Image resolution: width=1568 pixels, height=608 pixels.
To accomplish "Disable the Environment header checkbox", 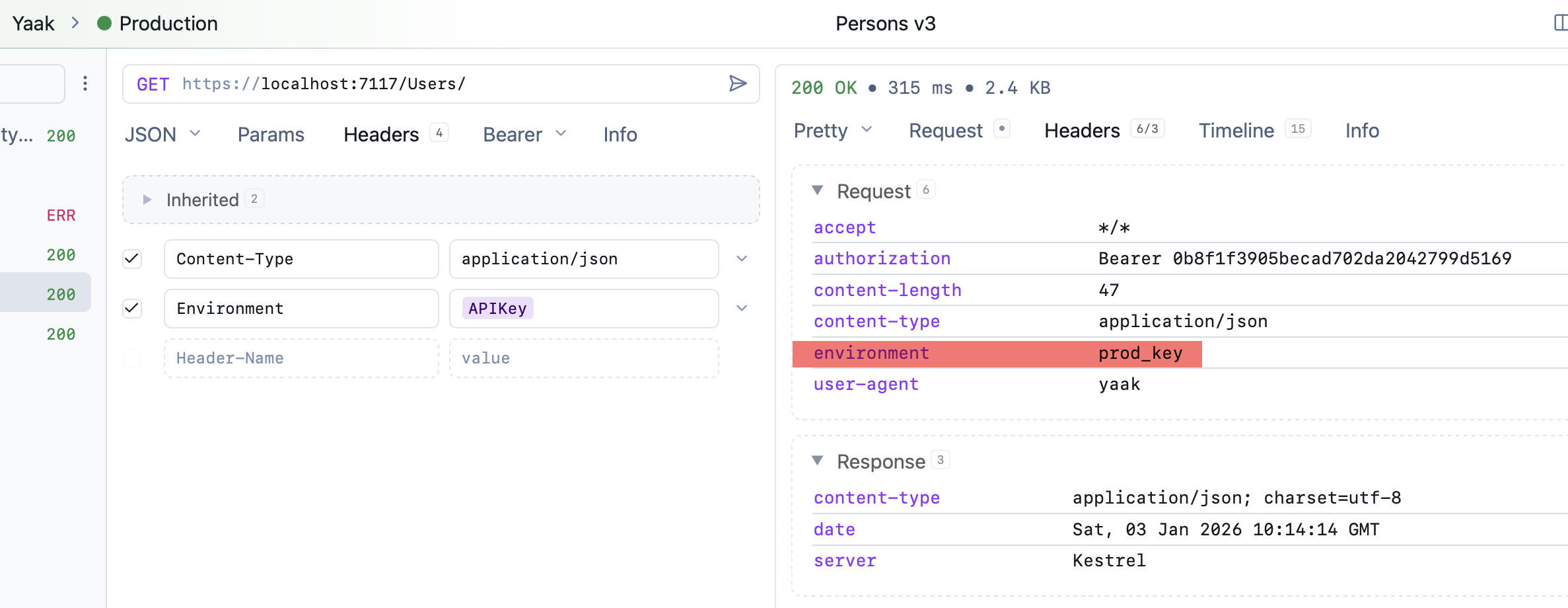I will pos(133,309).
